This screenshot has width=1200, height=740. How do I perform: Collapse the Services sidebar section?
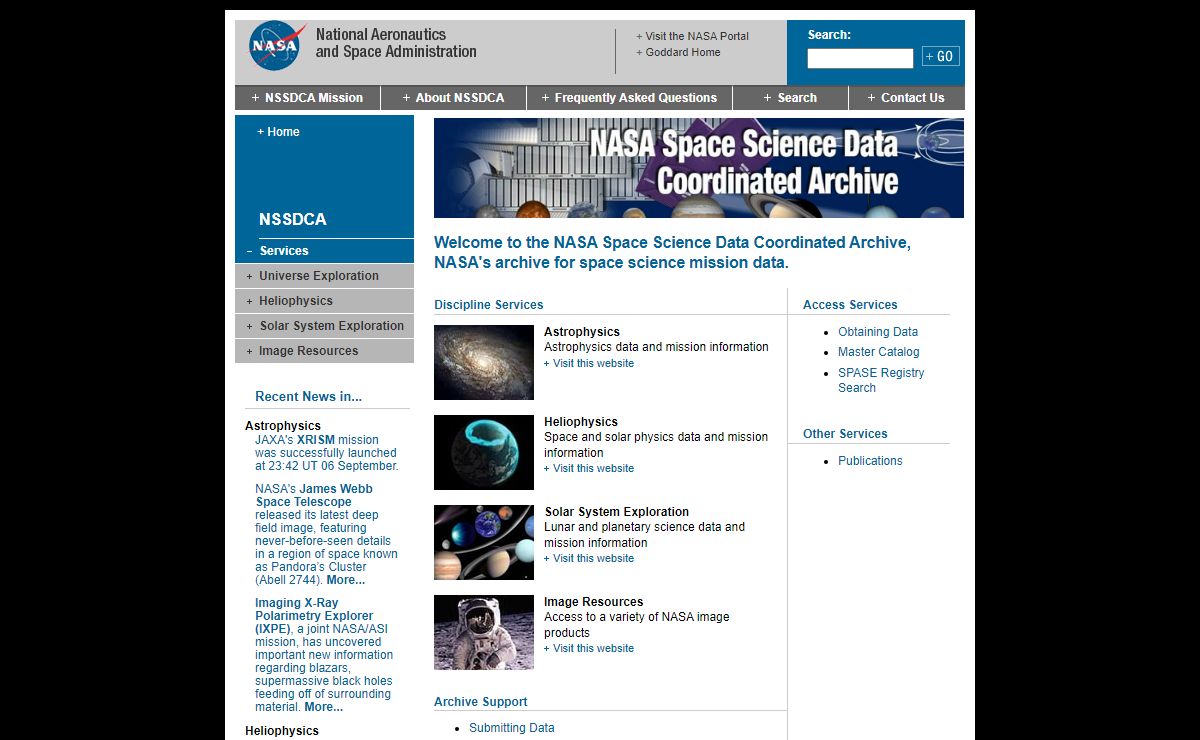pyautogui.click(x=324, y=251)
